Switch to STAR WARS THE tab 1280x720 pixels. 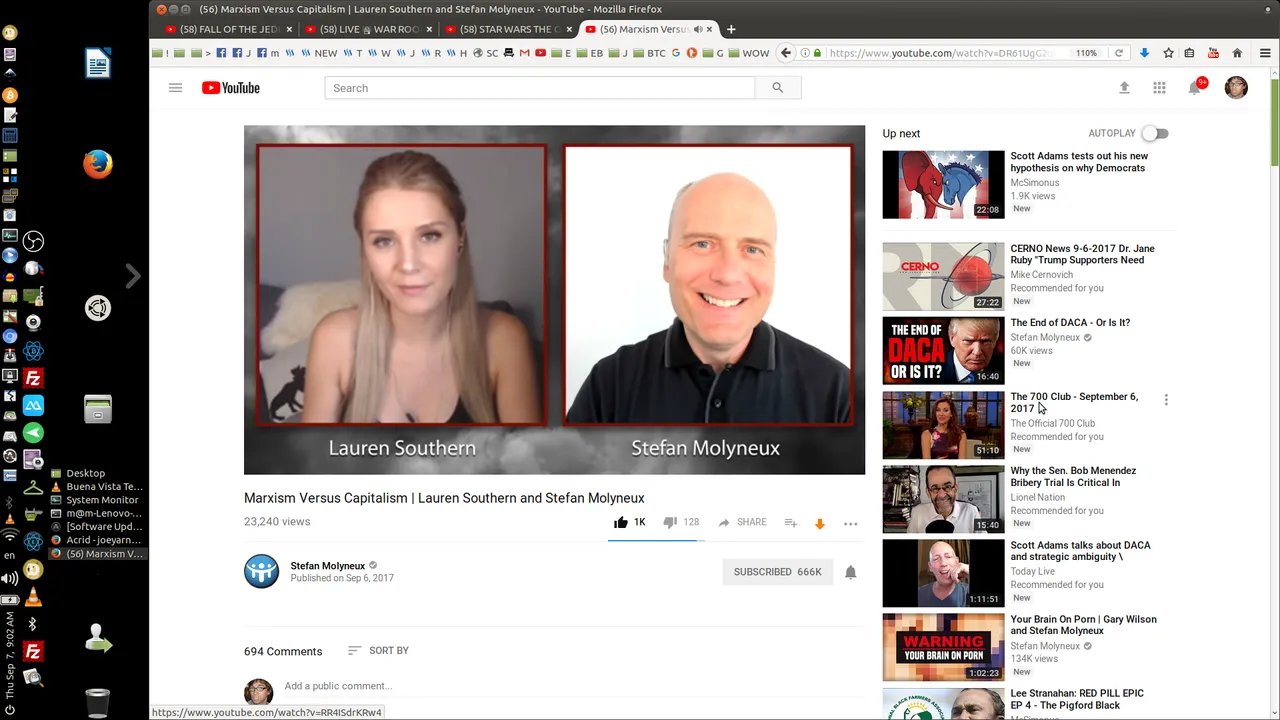(508, 29)
